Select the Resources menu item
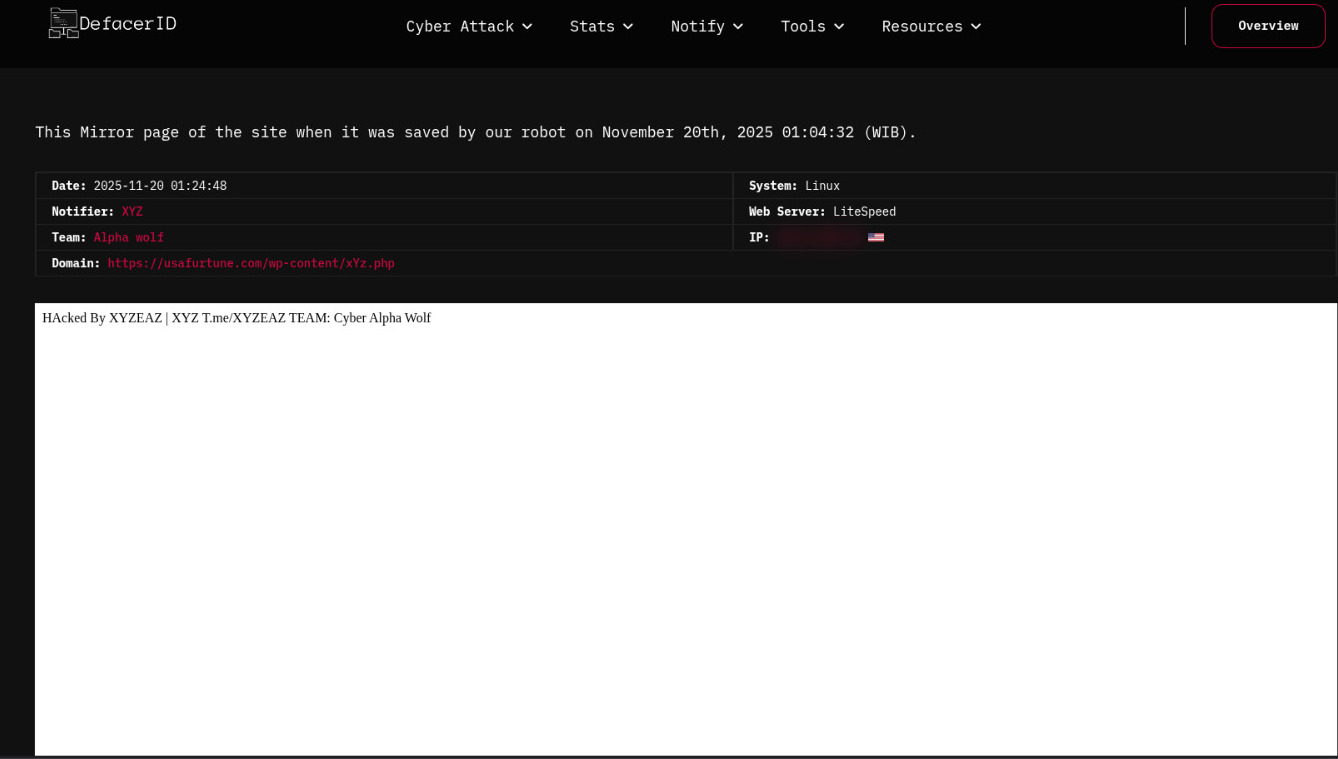Screen dimensions: 1338x759 pos(921,26)
